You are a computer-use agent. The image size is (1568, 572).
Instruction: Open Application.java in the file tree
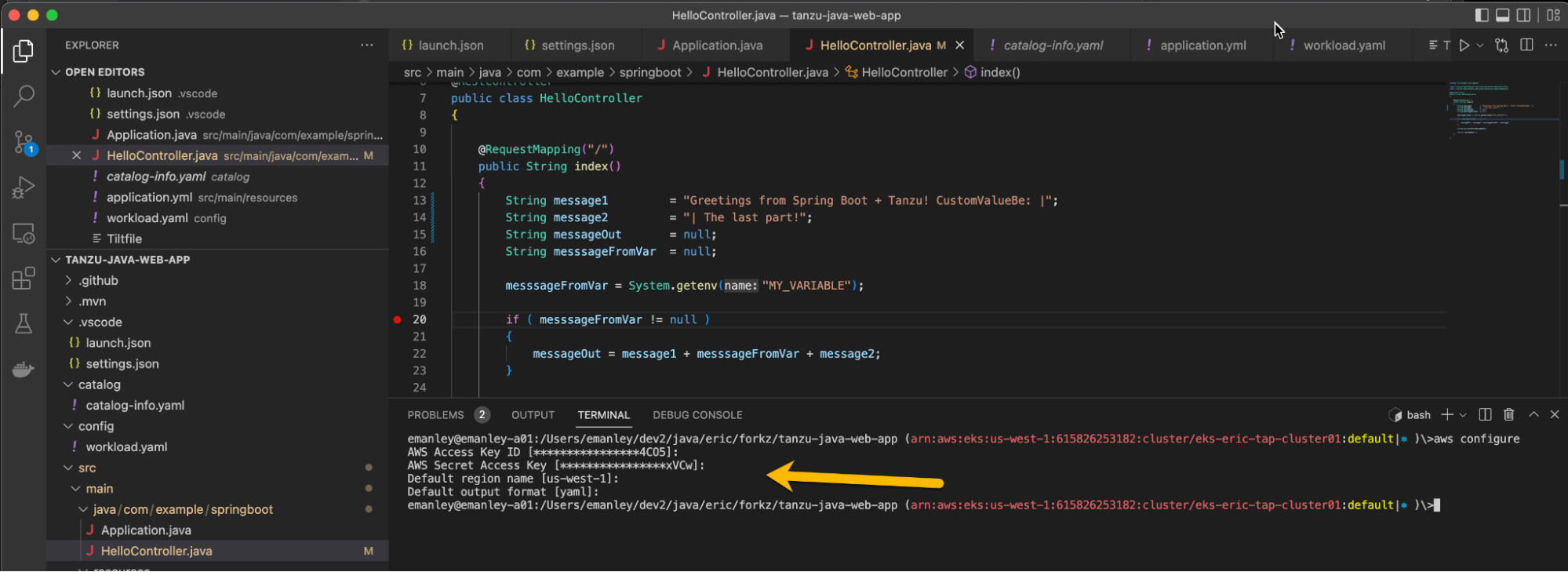[x=146, y=530]
